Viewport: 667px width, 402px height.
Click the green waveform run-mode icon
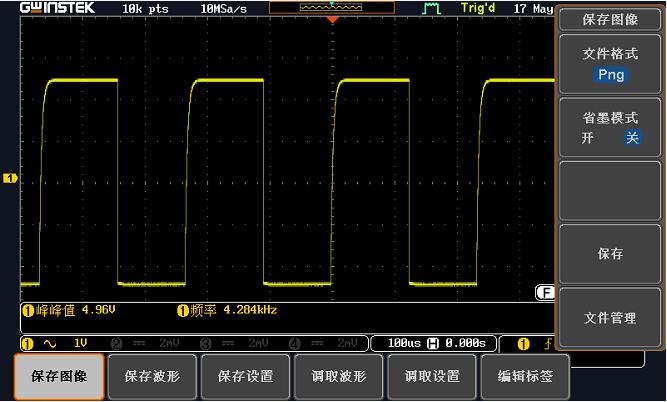tap(431, 8)
